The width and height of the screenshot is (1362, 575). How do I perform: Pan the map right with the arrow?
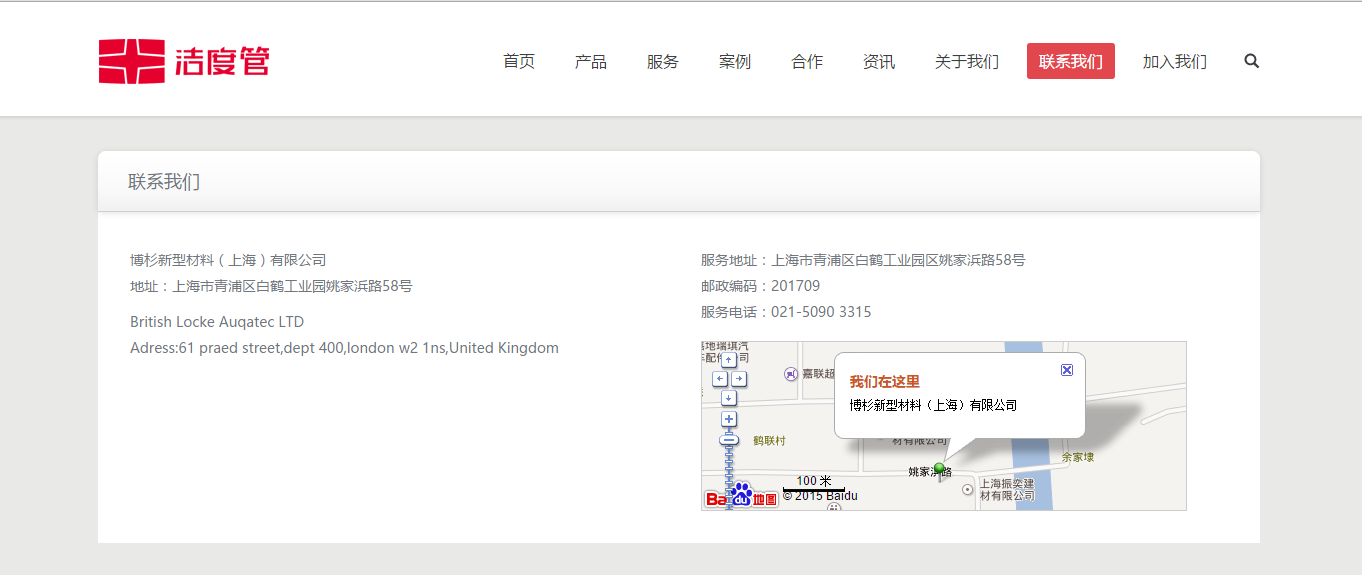tap(739, 379)
